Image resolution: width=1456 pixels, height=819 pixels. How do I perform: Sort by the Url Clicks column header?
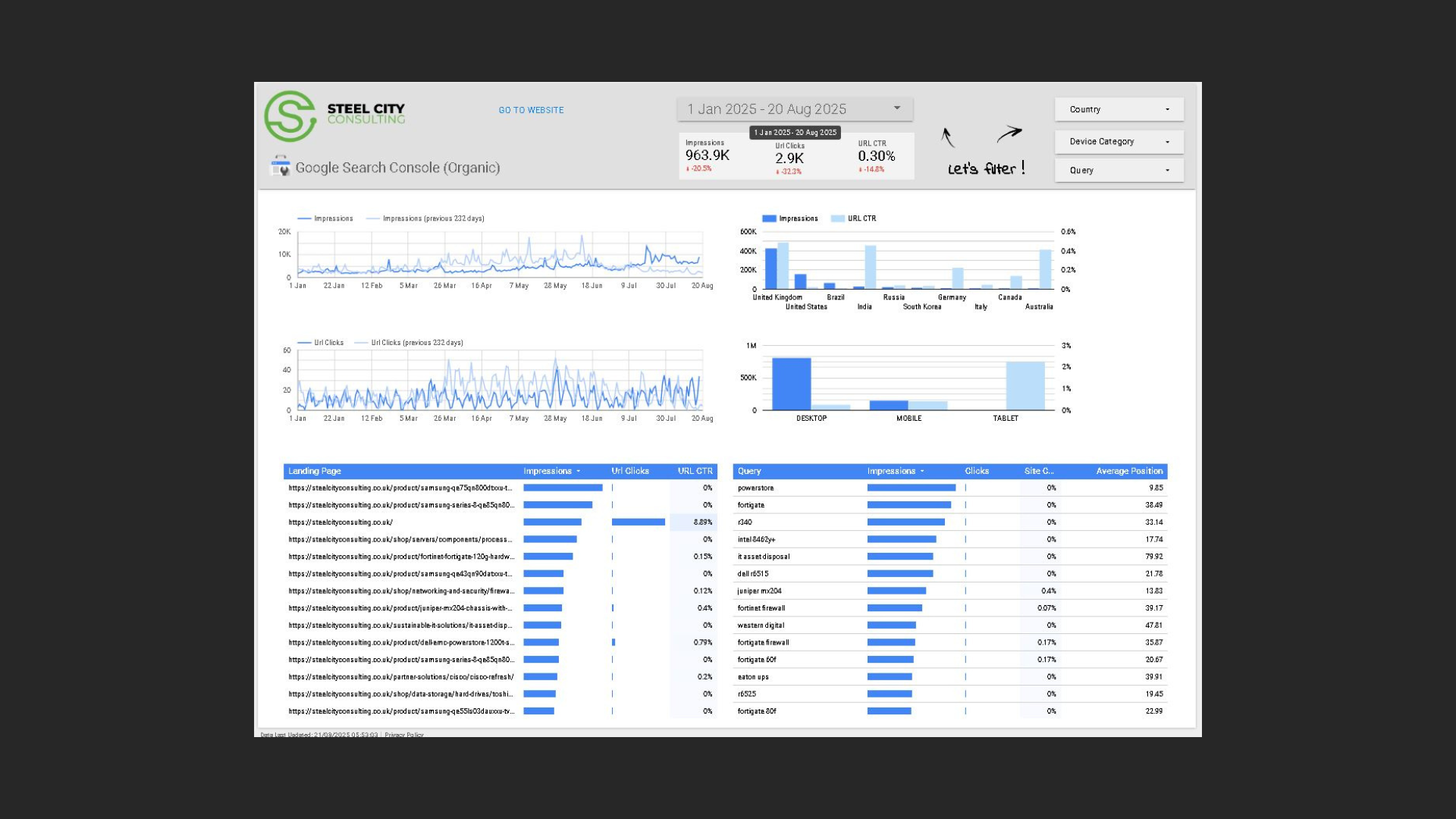(x=630, y=472)
